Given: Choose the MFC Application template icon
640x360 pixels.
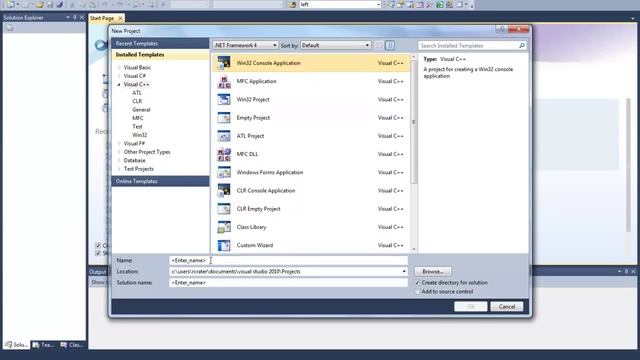Looking at the screenshot, I should click(224, 82).
